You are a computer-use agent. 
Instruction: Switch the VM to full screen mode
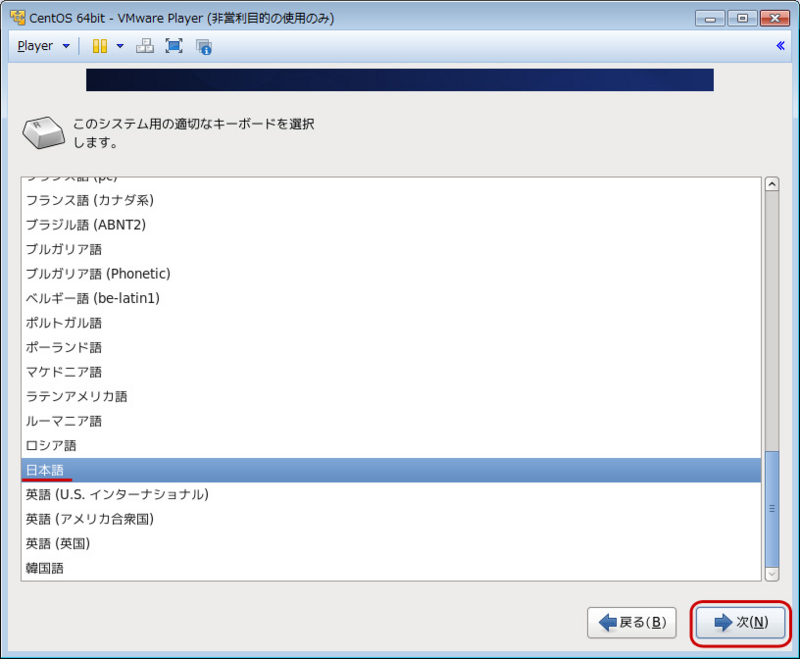(174, 46)
